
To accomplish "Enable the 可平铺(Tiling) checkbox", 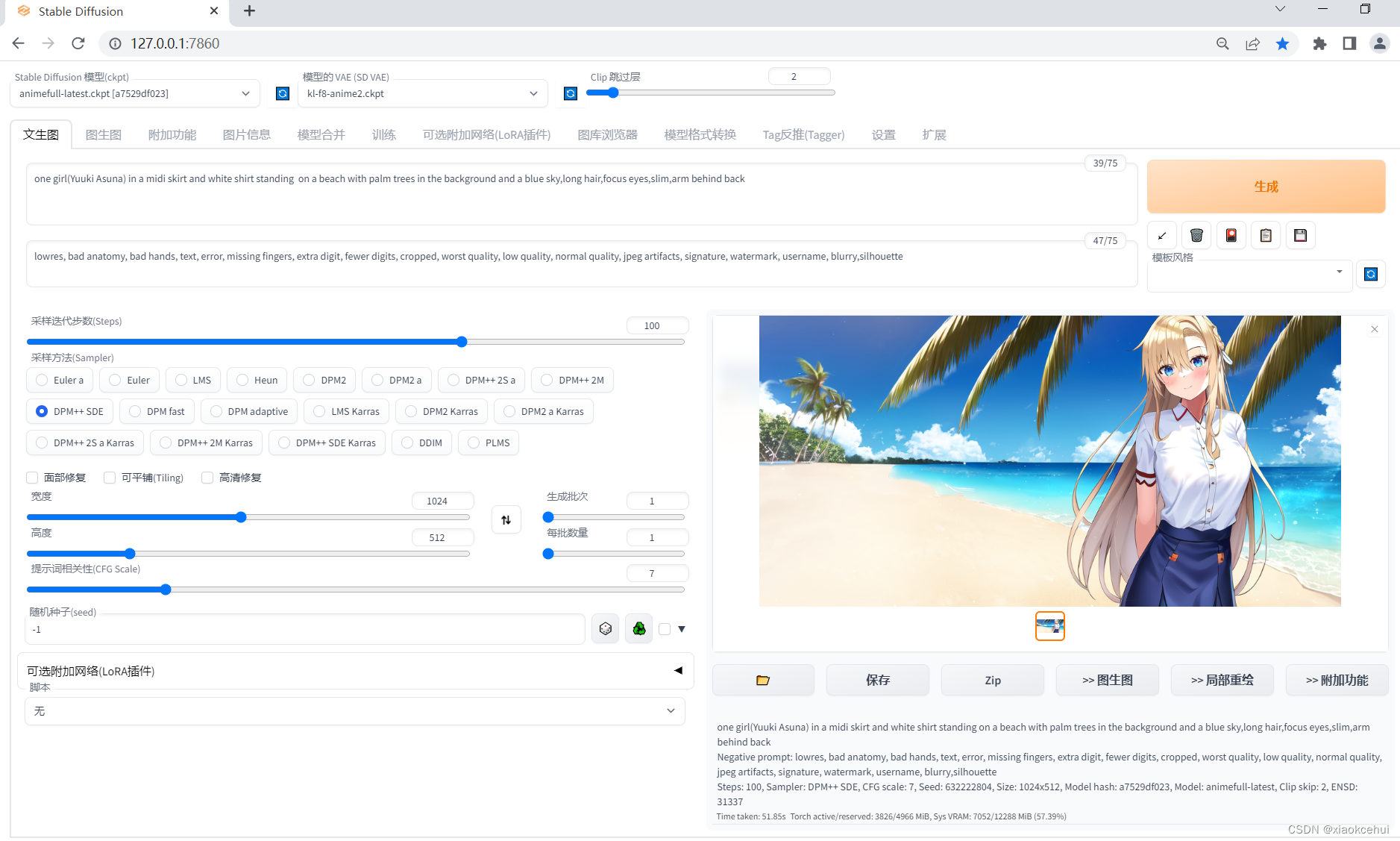I will pos(110,478).
